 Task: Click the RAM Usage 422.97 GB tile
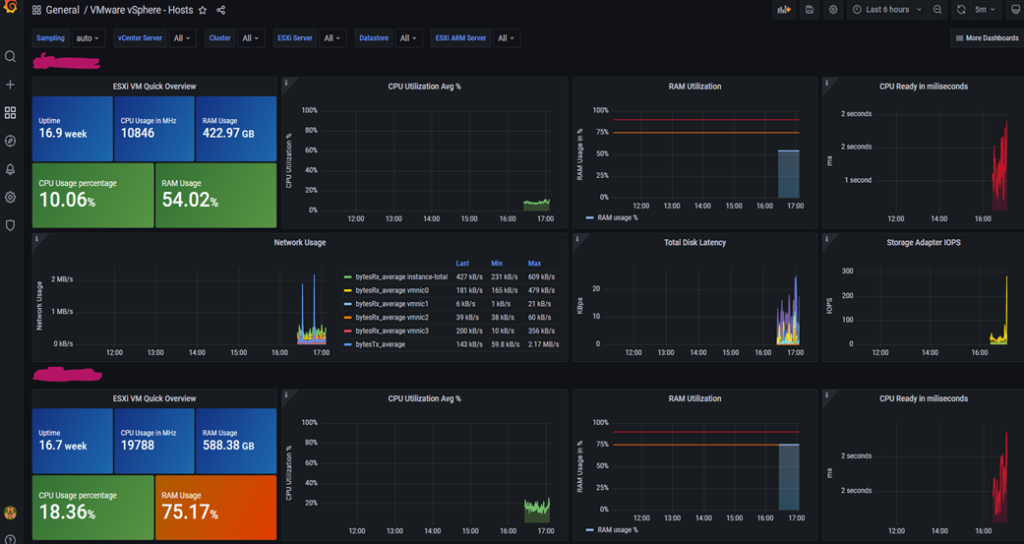point(236,129)
